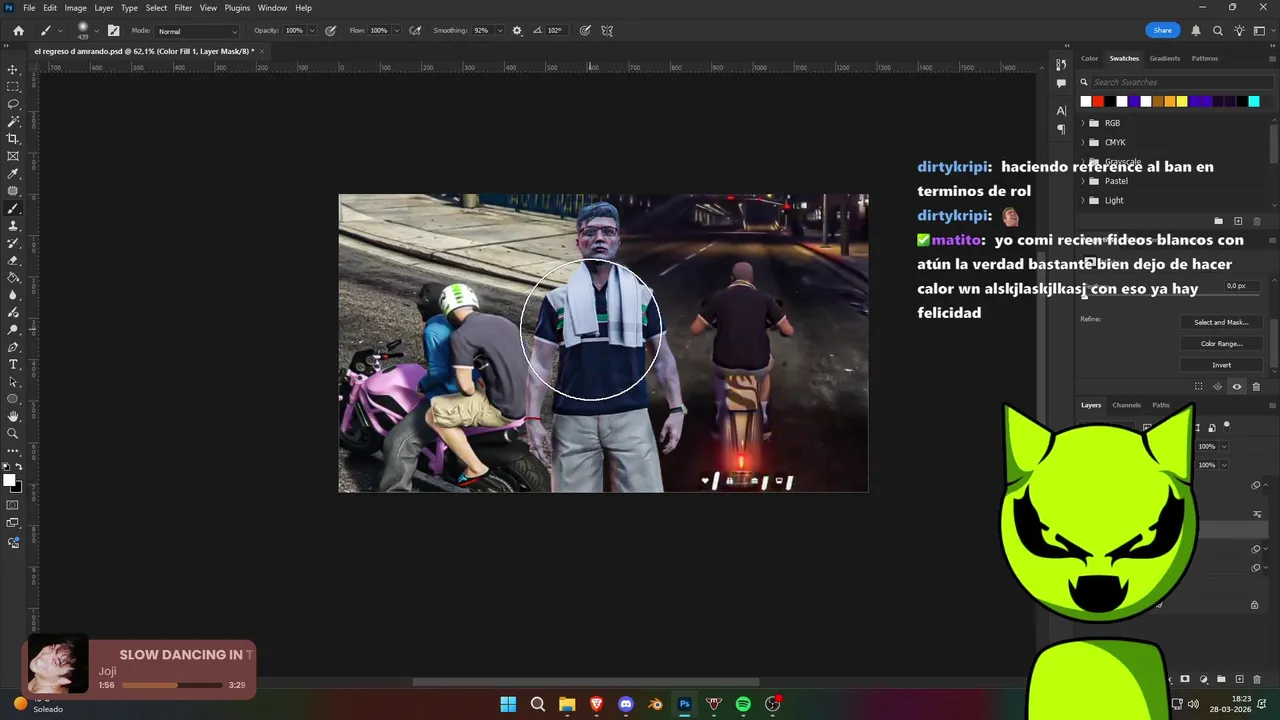
Task: Open the Smoothing value dropdown
Action: pos(500,31)
